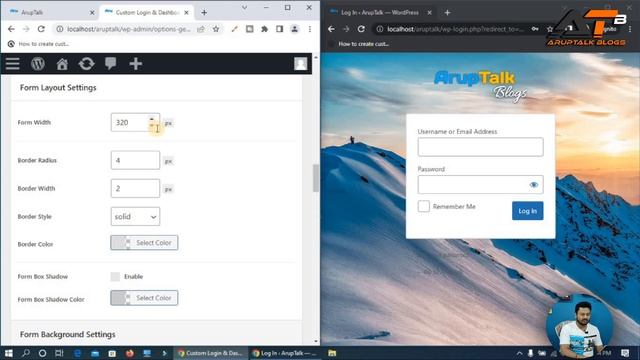This screenshot has height=360, width=640.
Task: Enable the Form Box Shadow checkbox
Action: click(x=115, y=277)
